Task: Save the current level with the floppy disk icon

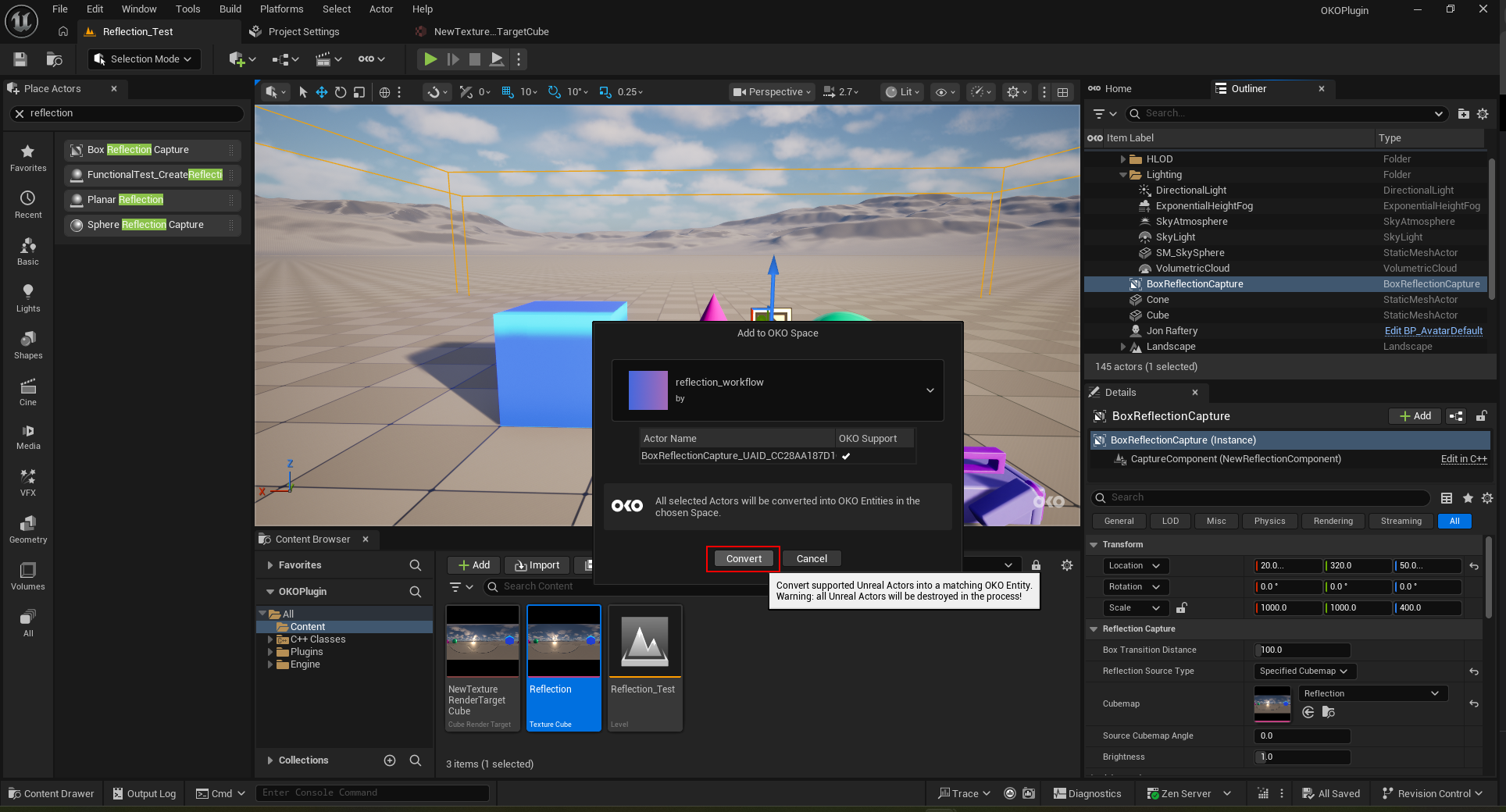Action: 20,59
